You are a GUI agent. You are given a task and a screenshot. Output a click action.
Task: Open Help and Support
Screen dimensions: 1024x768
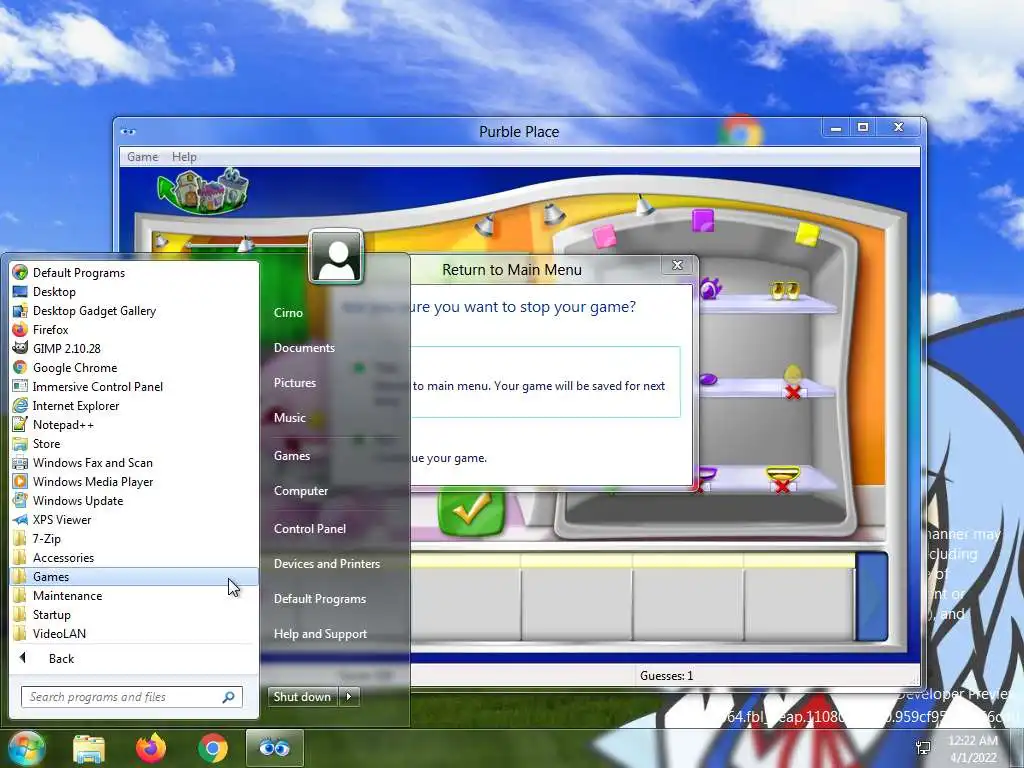(x=320, y=633)
